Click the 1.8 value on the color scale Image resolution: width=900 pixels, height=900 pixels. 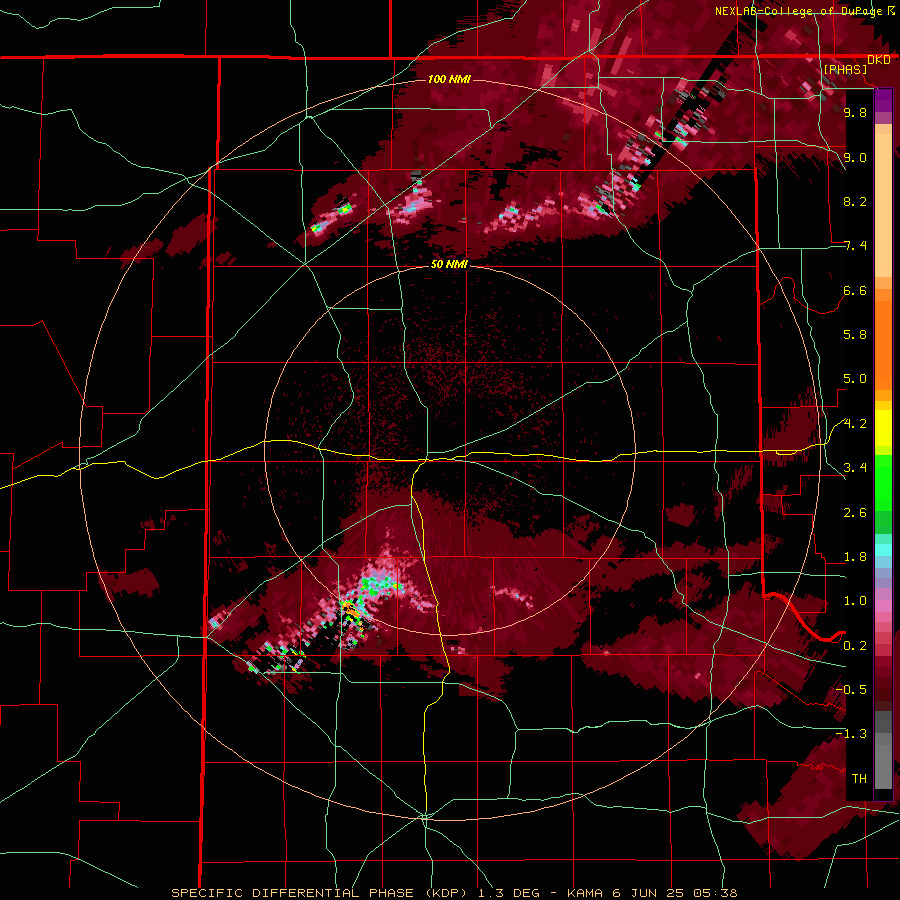coord(855,557)
